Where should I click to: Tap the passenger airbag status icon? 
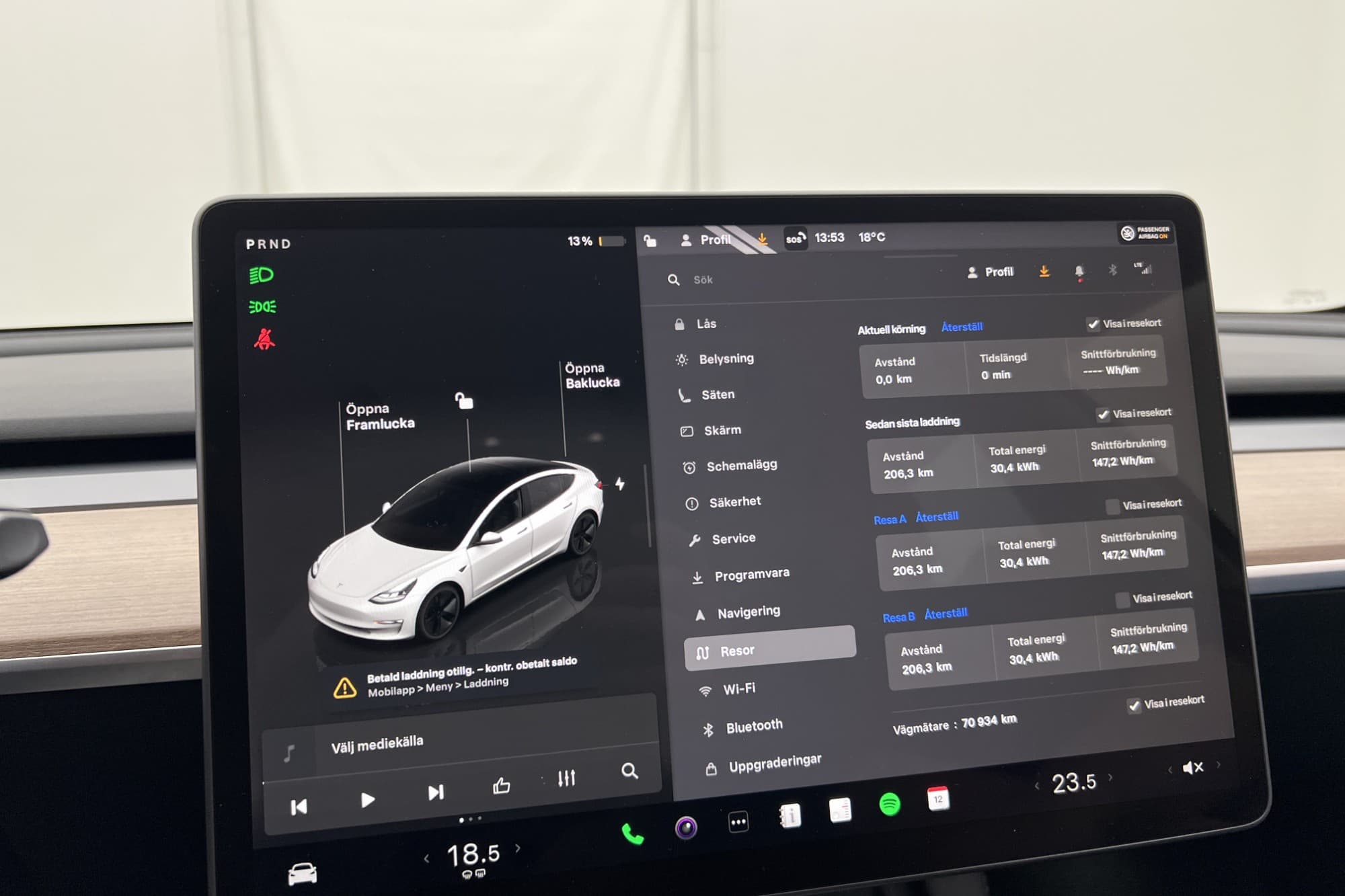[1145, 233]
